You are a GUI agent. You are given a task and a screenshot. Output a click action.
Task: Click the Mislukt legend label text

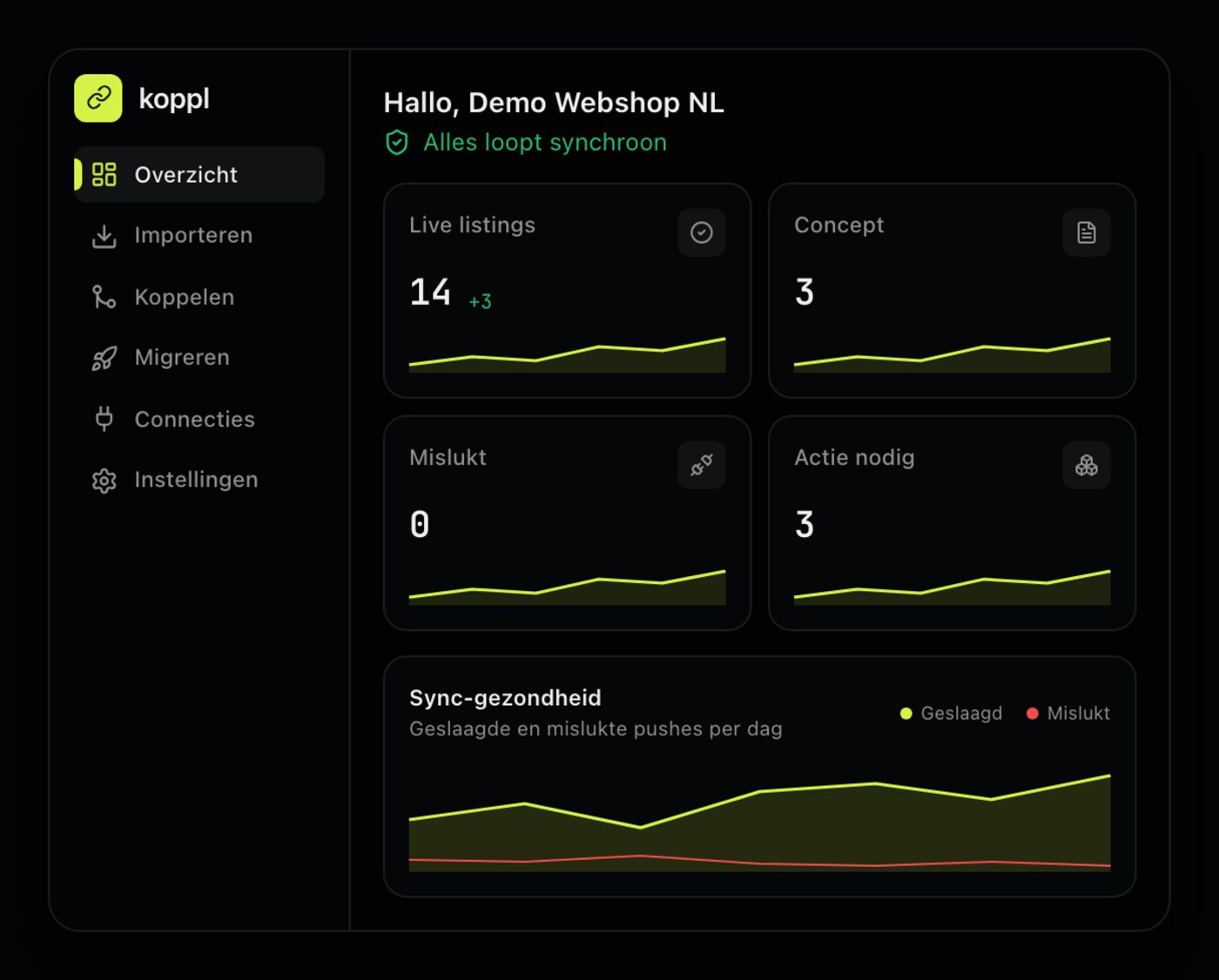coord(1079,714)
